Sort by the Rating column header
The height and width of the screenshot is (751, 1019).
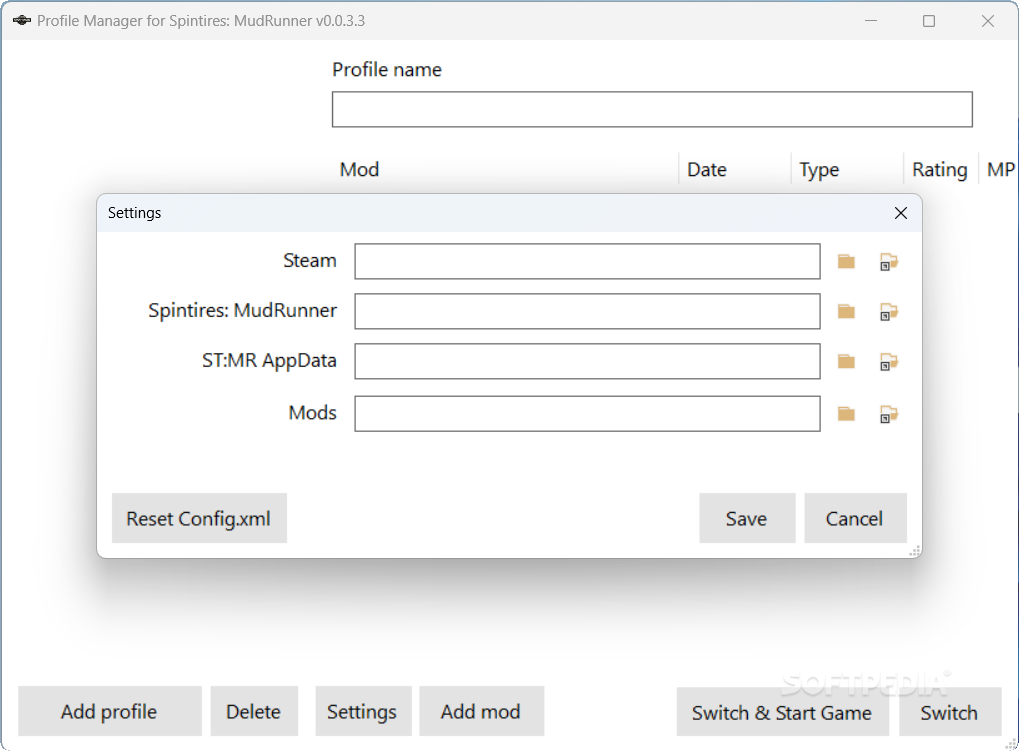[941, 170]
